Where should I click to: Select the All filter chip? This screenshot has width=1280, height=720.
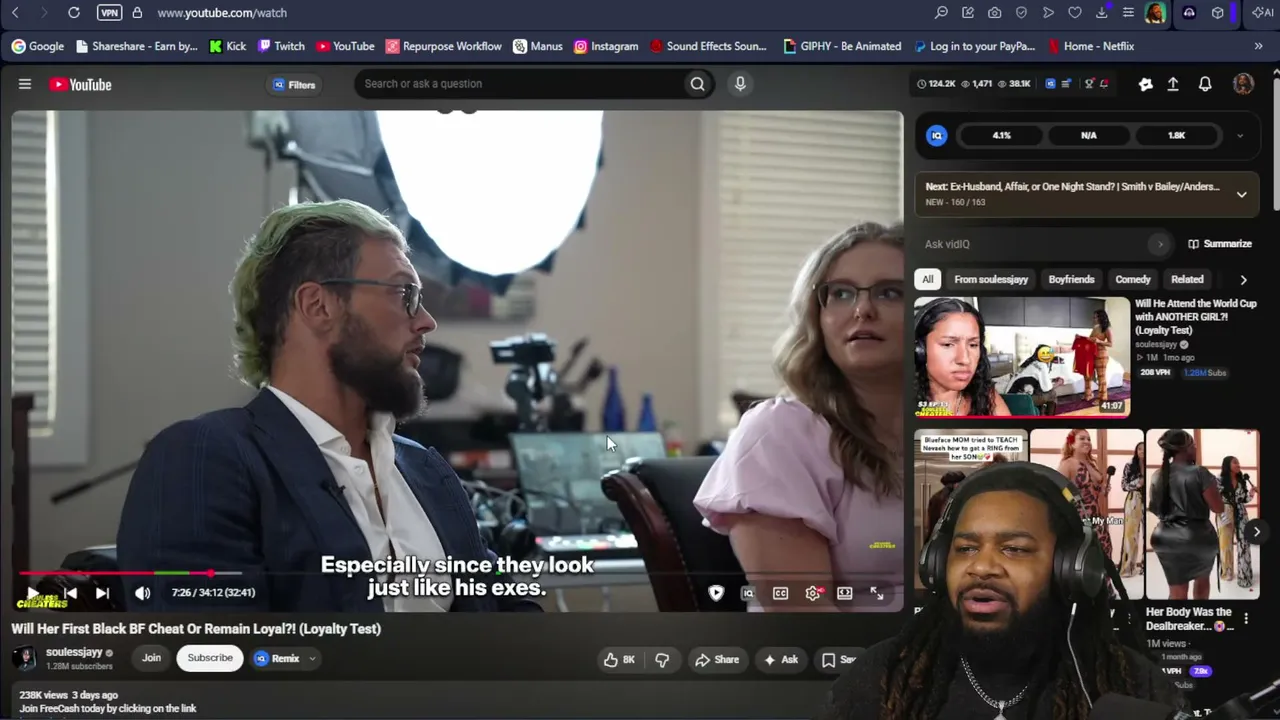(928, 280)
